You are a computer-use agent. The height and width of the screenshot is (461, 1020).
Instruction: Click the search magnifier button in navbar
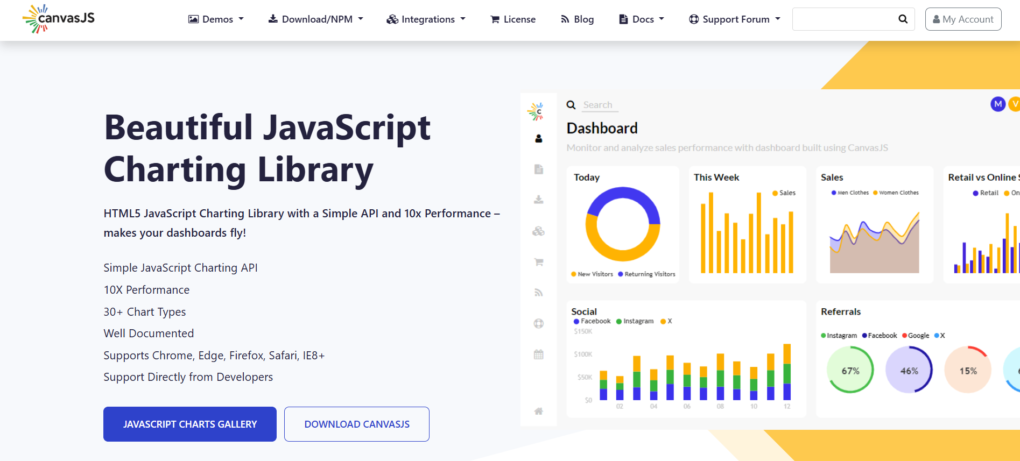903,19
